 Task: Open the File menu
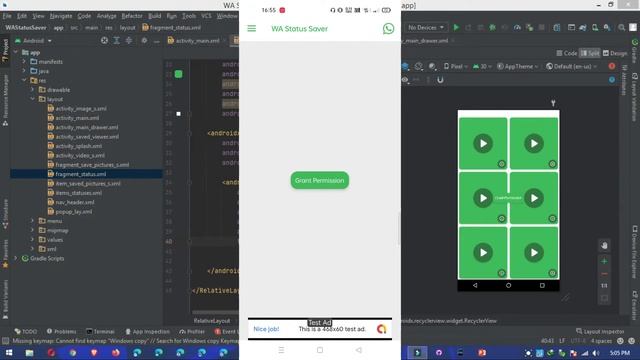(x=7, y=16)
